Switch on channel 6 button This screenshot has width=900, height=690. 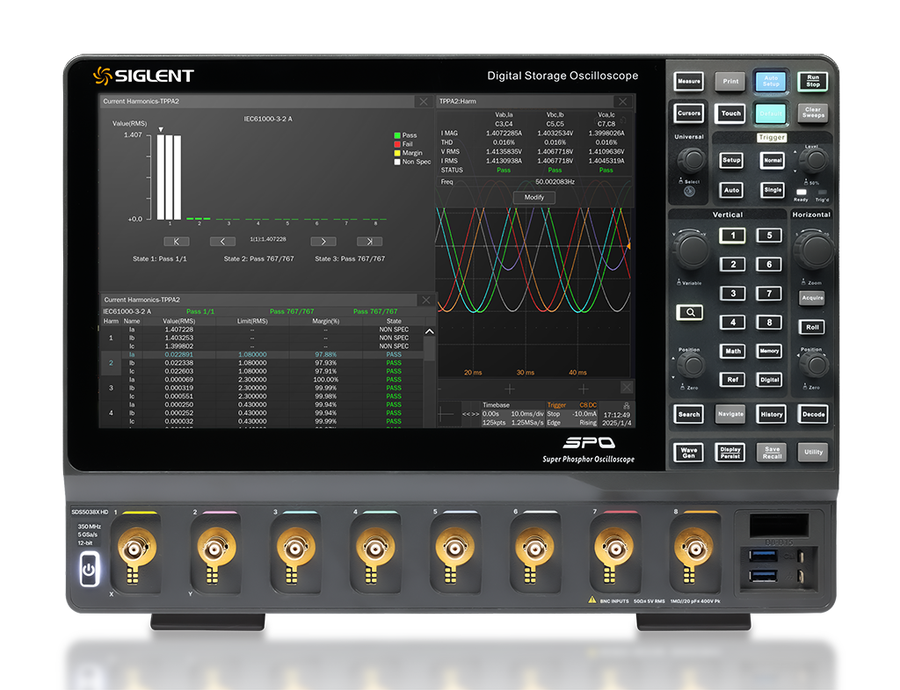pos(769,264)
